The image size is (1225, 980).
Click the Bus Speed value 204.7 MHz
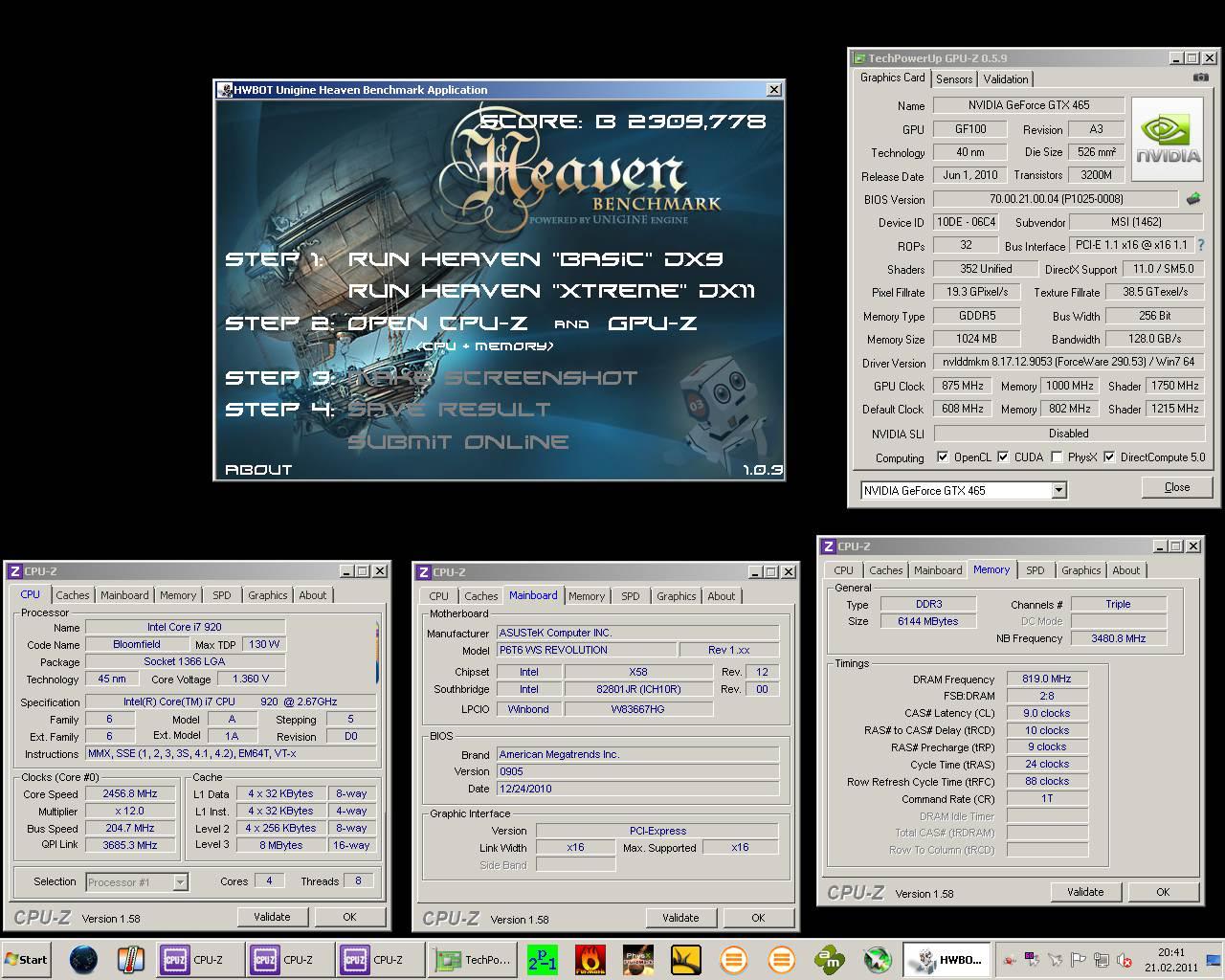coord(130,828)
